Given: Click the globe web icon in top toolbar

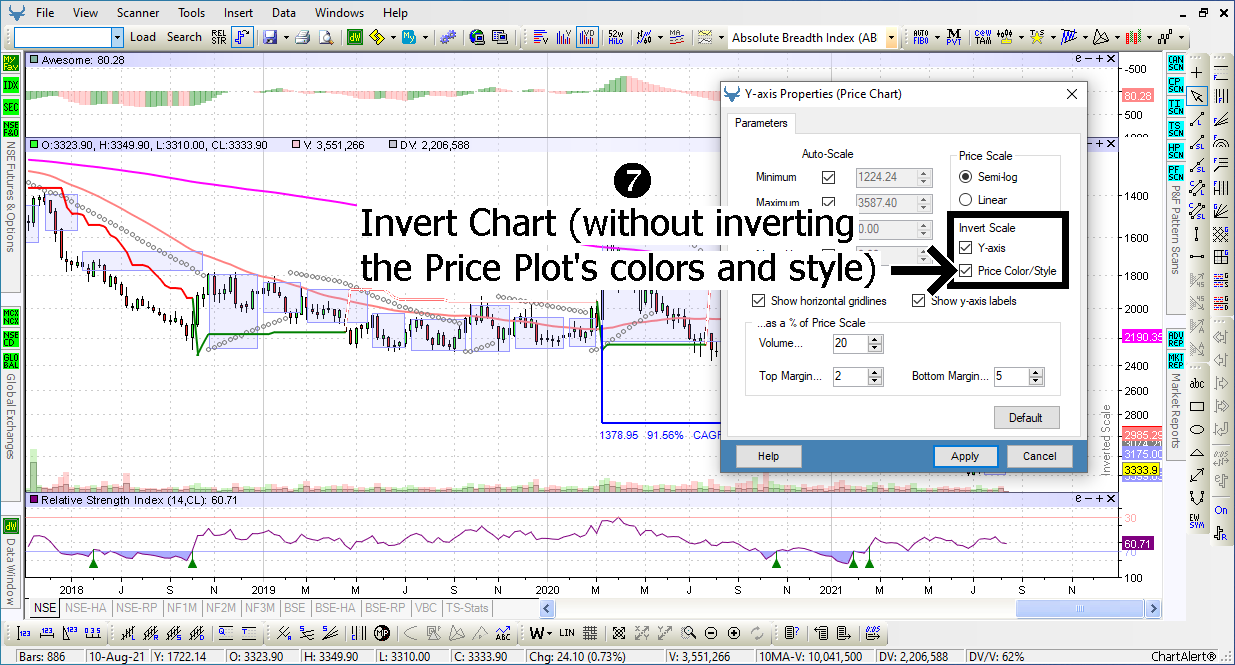Looking at the screenshot, I should click(475, 37).
